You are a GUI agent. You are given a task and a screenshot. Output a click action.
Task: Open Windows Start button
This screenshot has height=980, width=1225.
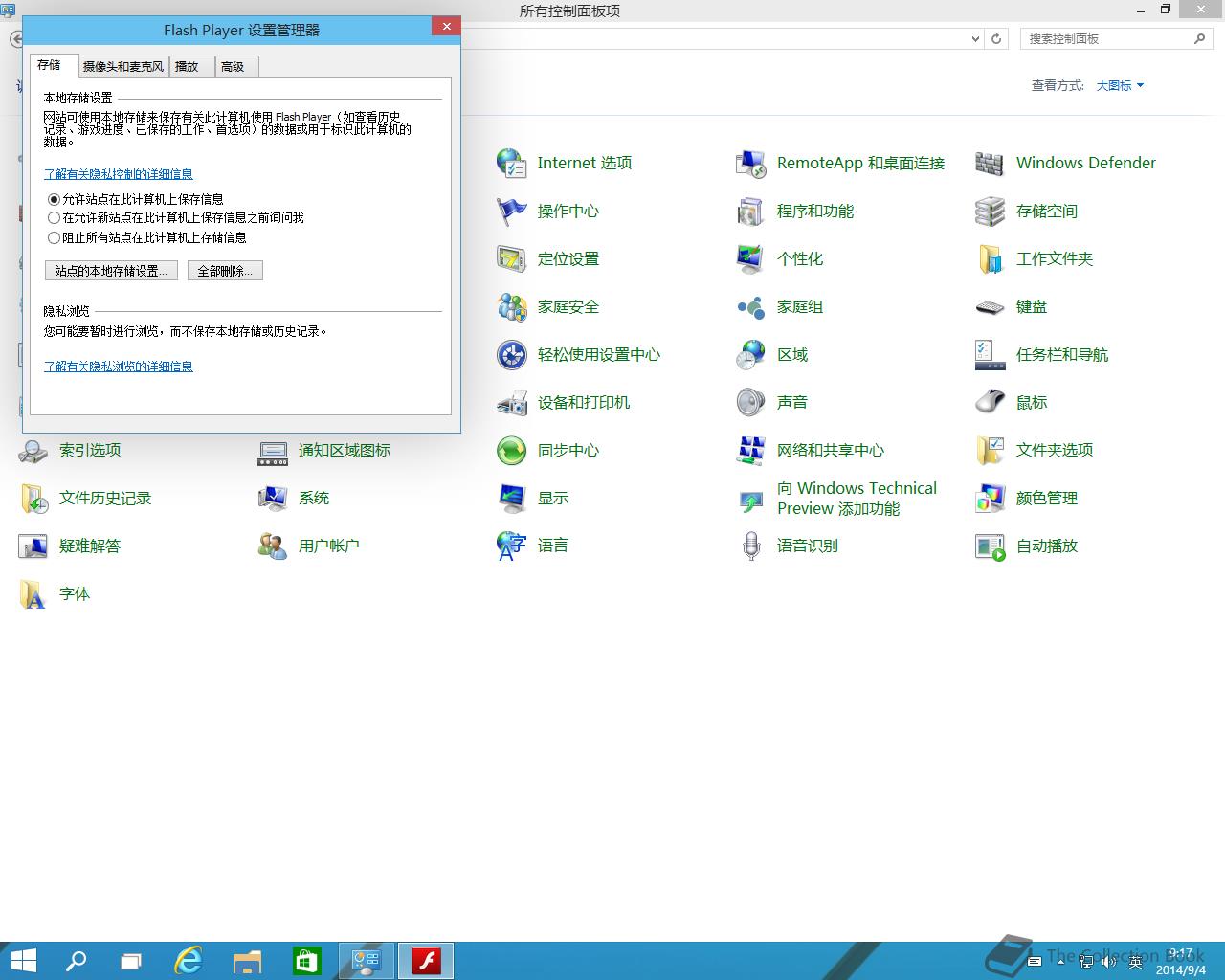pos(23,961)
